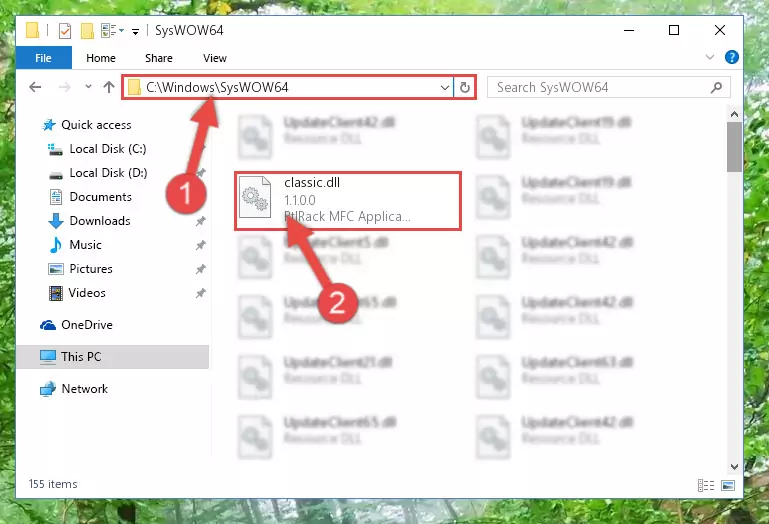Open the address bar history dropdown

click(444, 88)
